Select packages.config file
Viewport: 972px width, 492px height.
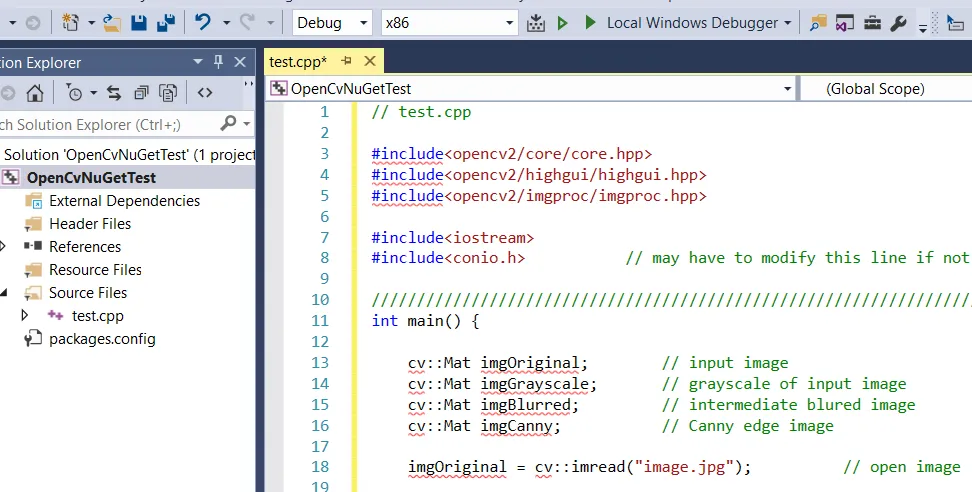102,339
